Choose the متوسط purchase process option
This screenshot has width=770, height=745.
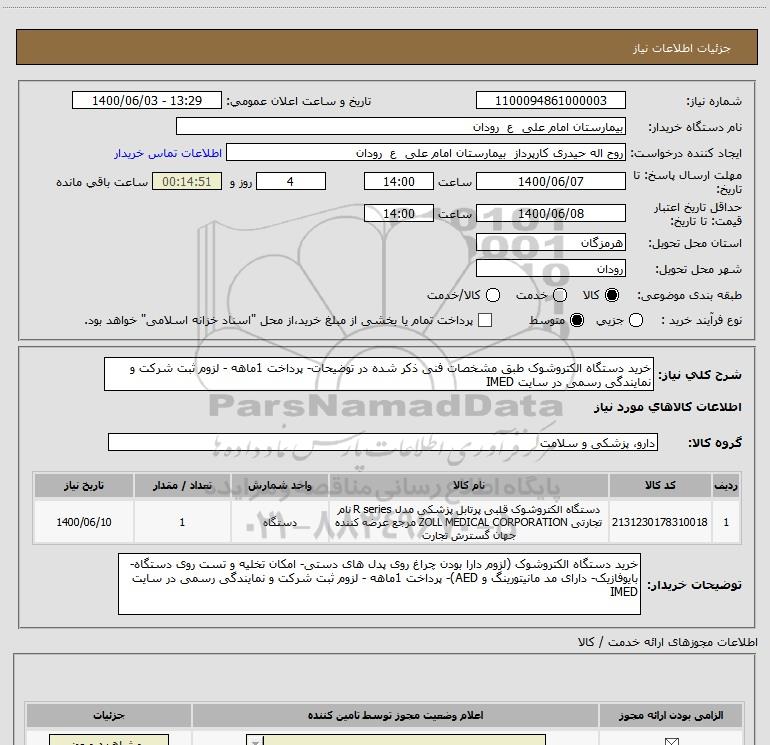point(577,320)
